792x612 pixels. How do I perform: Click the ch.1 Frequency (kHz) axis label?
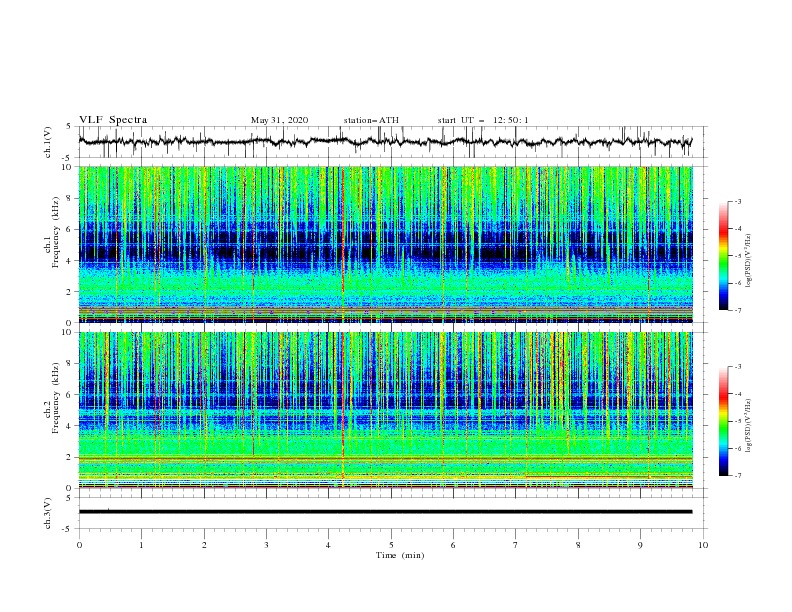52,233
